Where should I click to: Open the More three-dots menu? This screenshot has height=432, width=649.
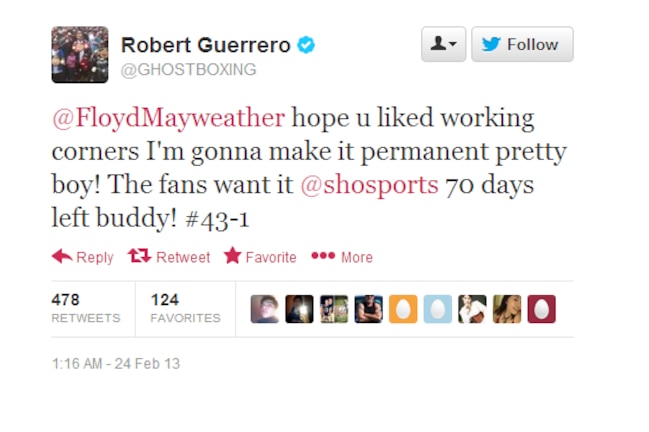(x=323, y=256)
